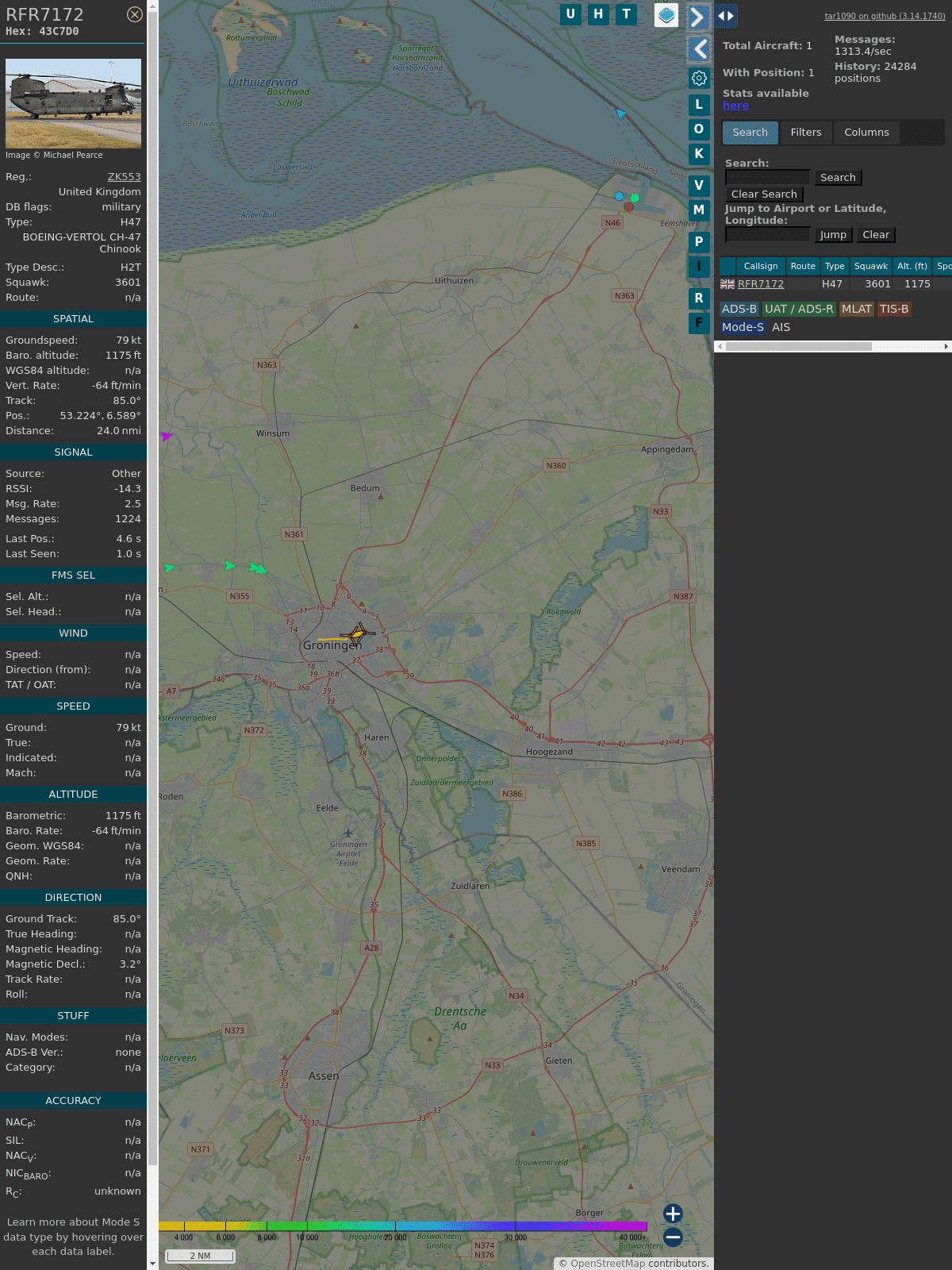Click the United Kingdom flag in table row

[x=727, y=284]
